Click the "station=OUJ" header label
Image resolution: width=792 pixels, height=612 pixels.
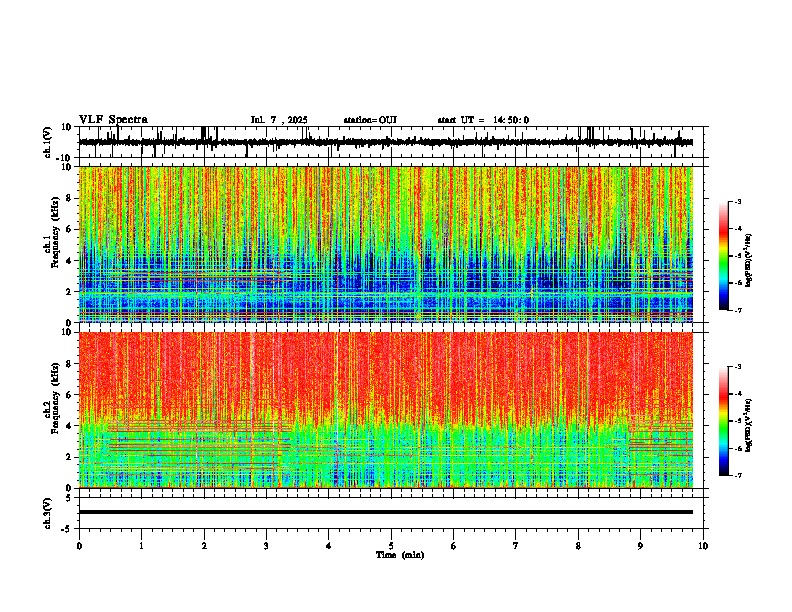coord(370,120)
